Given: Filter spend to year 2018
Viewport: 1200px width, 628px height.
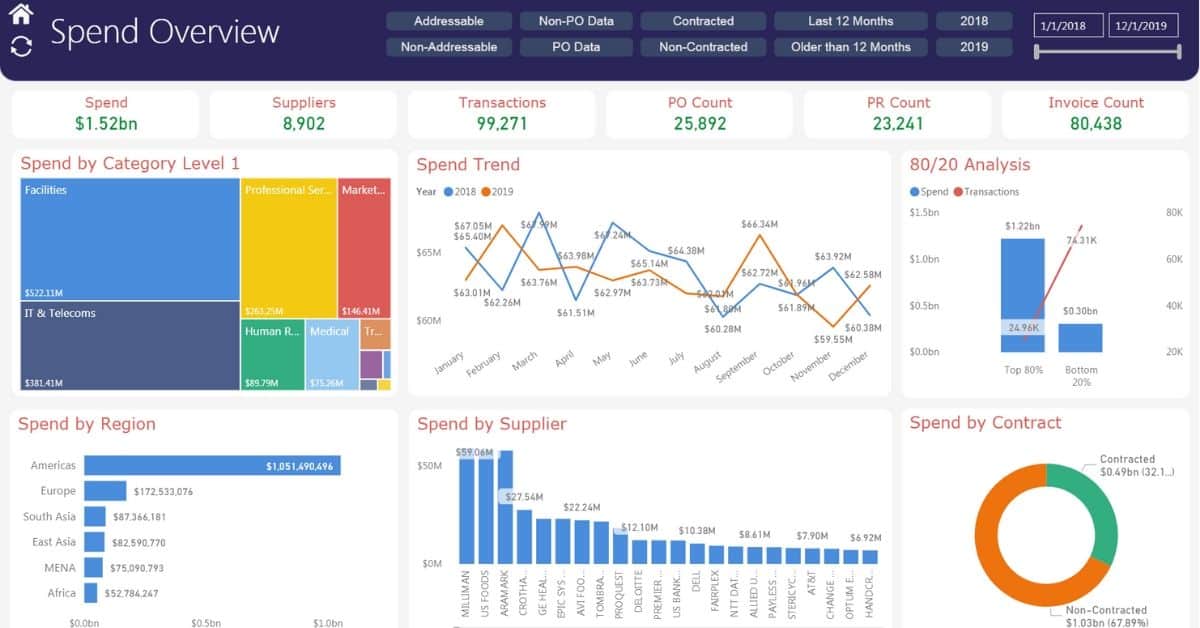Looking at the screenshot, I should [974, 20].
